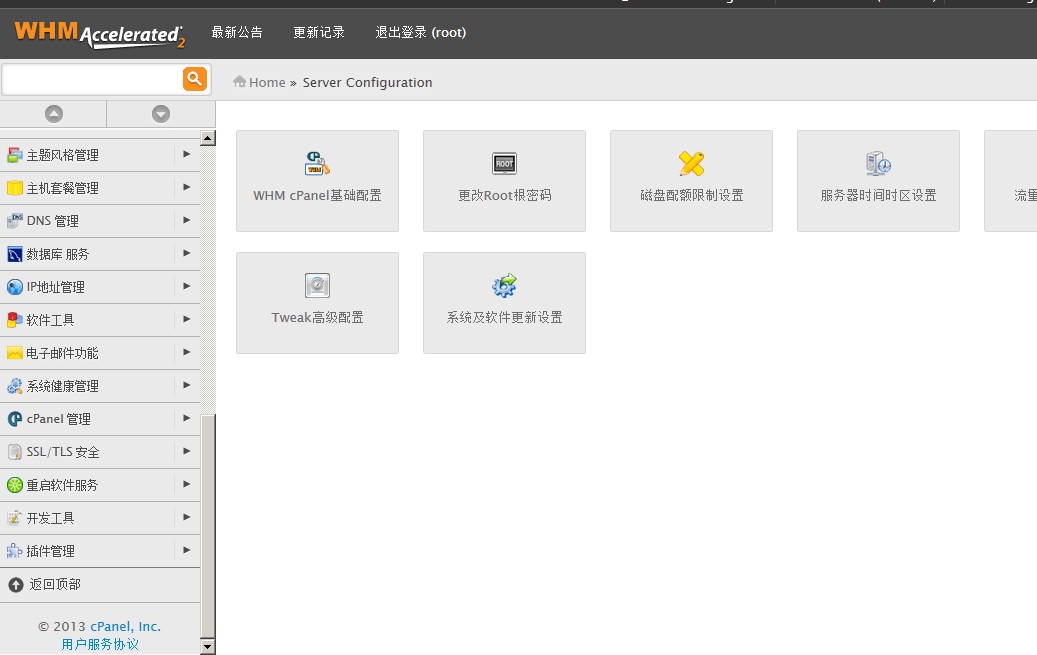Click the 主题风格管理 sidebar icon
Image resolution: width=1037 pixels, height=655 pixels.
[x=15, y=155]
